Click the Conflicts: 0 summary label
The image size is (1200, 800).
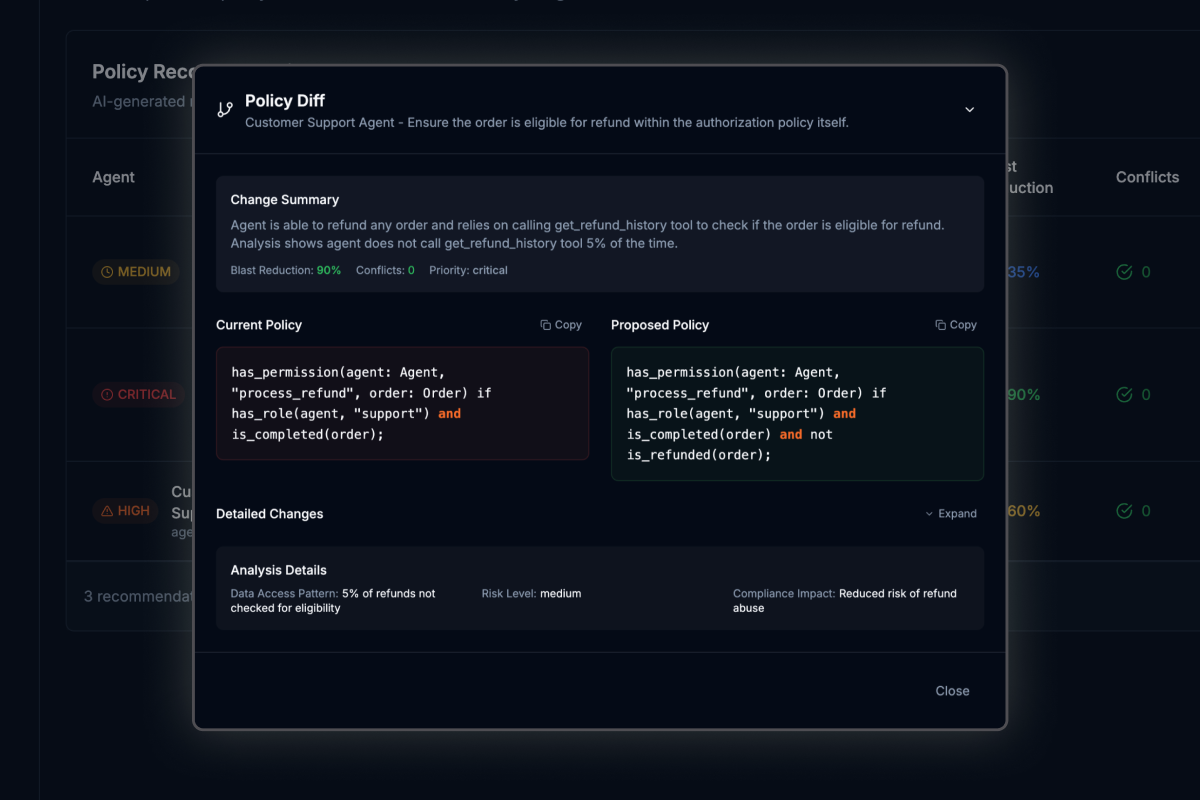[x=385, y=271]
